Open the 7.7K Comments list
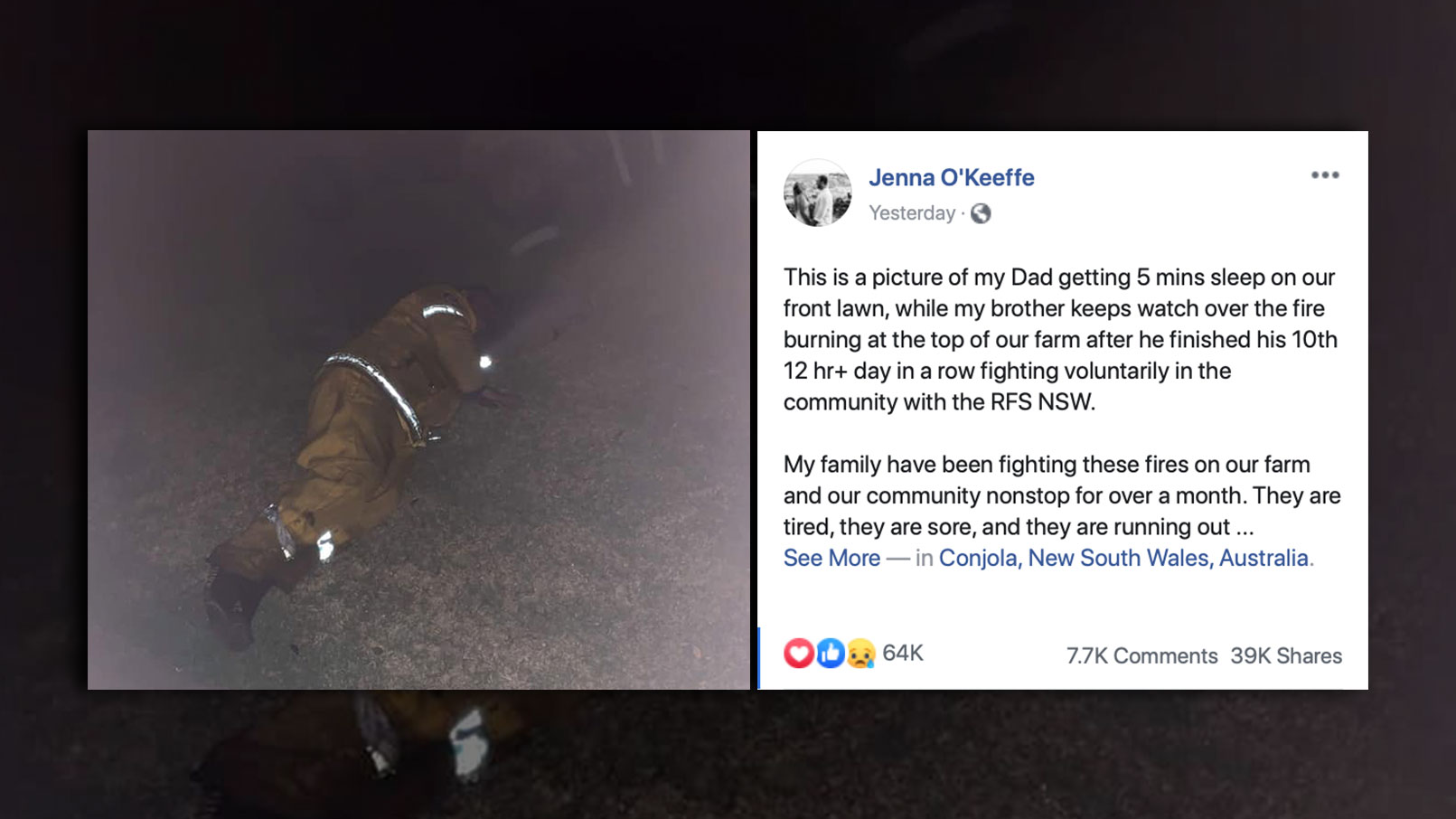The width and height of the screenshot is (1456, 819). click(x=1141, y=656)
